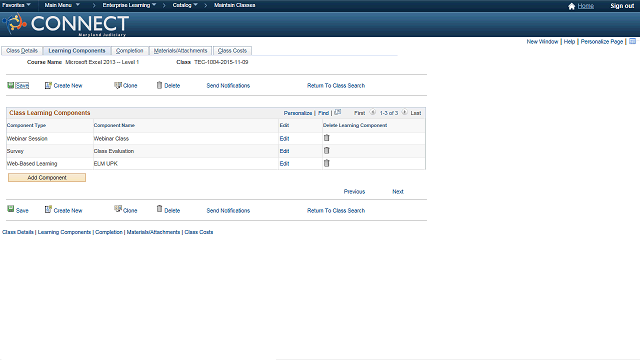Click the footer Class Costs link
This screenshot has height=360, width=640.
point(199,232)
